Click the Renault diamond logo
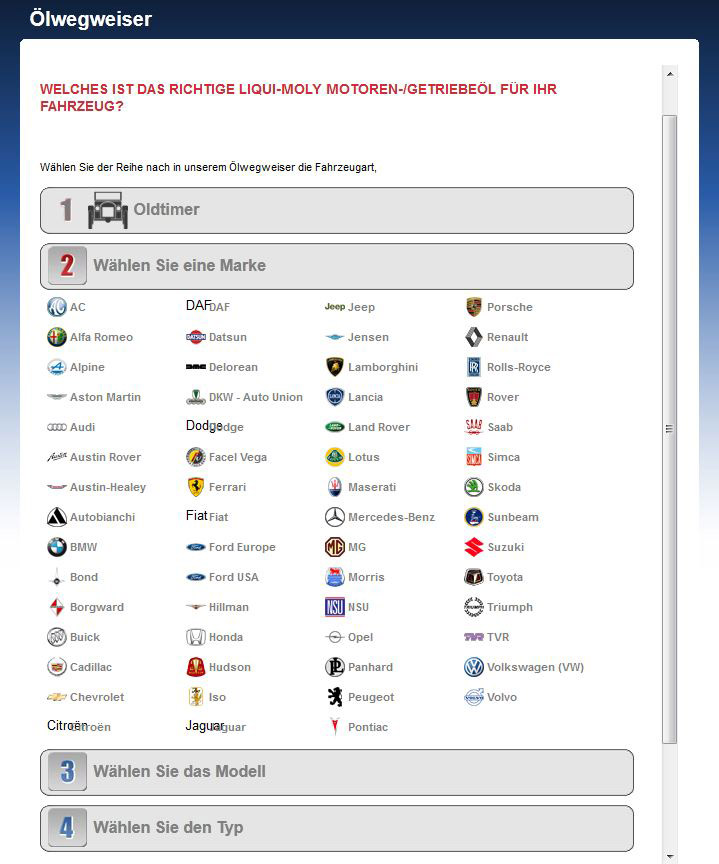The image size is (719, 864). point(474,337)
